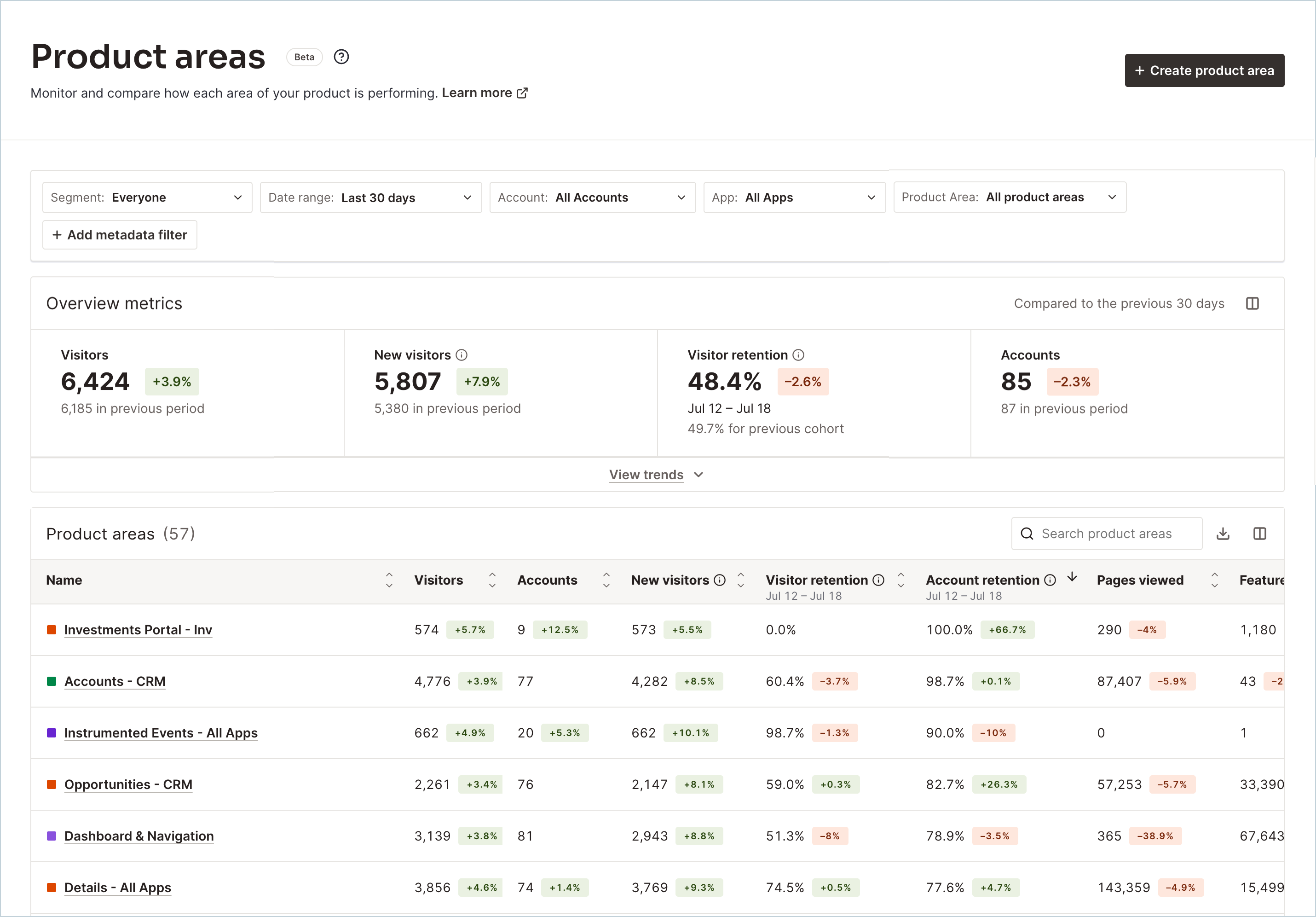Toggle sort on Pages viewed column
The width and height of the screenshot is (1316, 917).
[1215, 580]
